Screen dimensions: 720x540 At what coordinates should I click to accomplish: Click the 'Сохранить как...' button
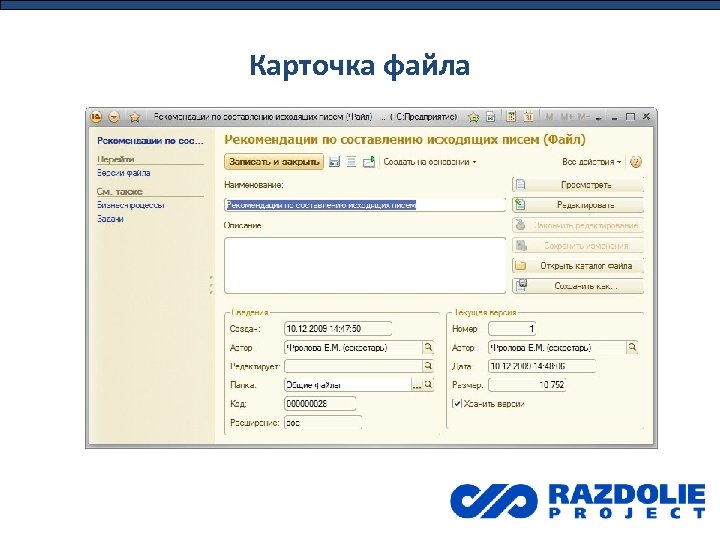(578, 286)
